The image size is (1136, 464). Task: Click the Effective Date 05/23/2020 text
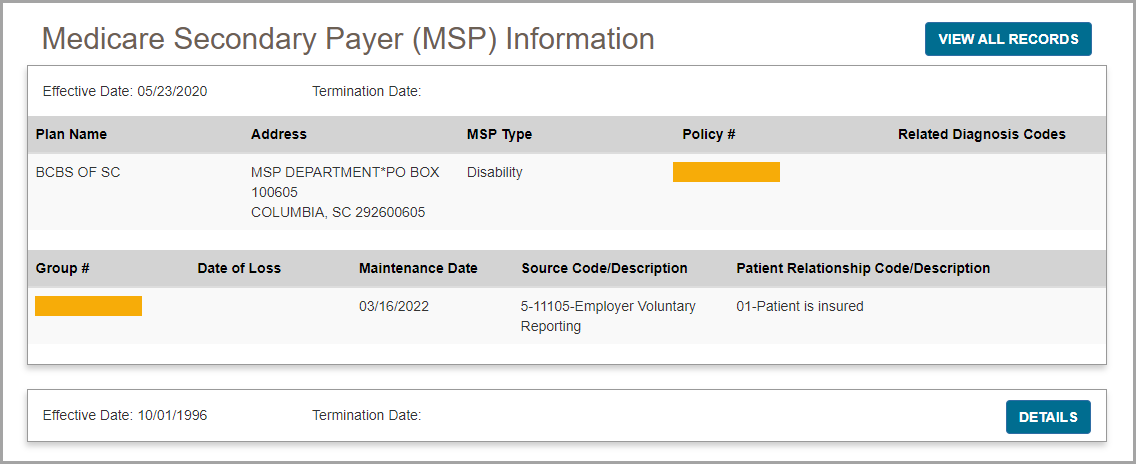point(125,91)
